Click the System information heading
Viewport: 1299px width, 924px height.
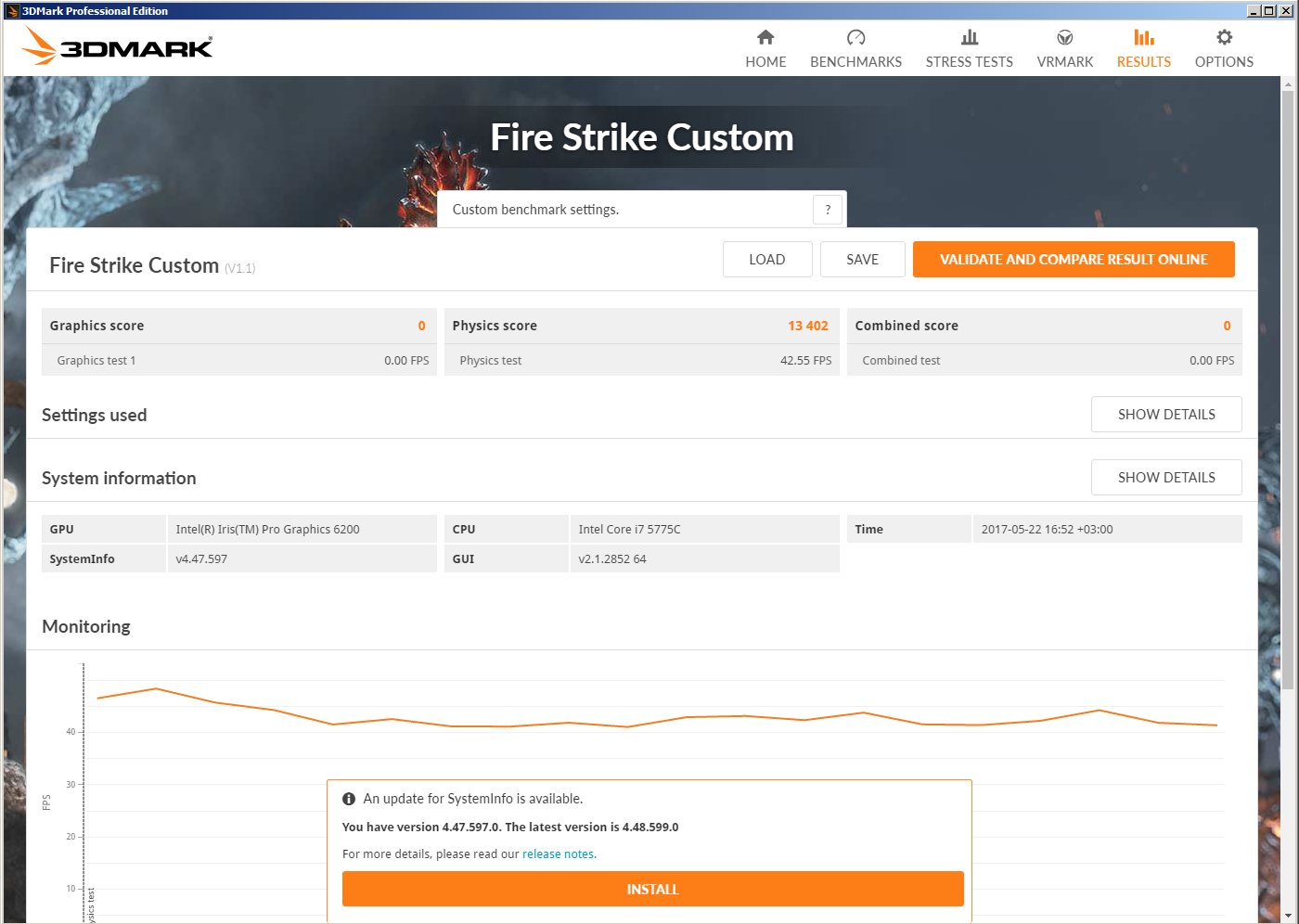click(x=119, y=478)
